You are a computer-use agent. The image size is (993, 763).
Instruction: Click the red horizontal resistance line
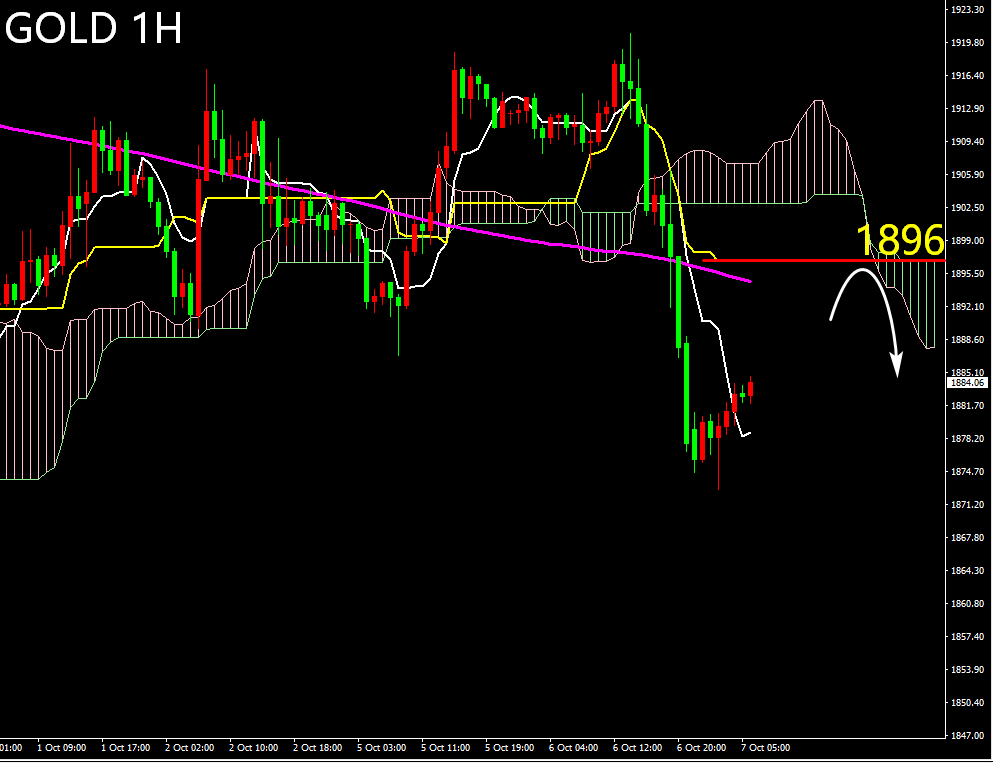tap(800, 260)
